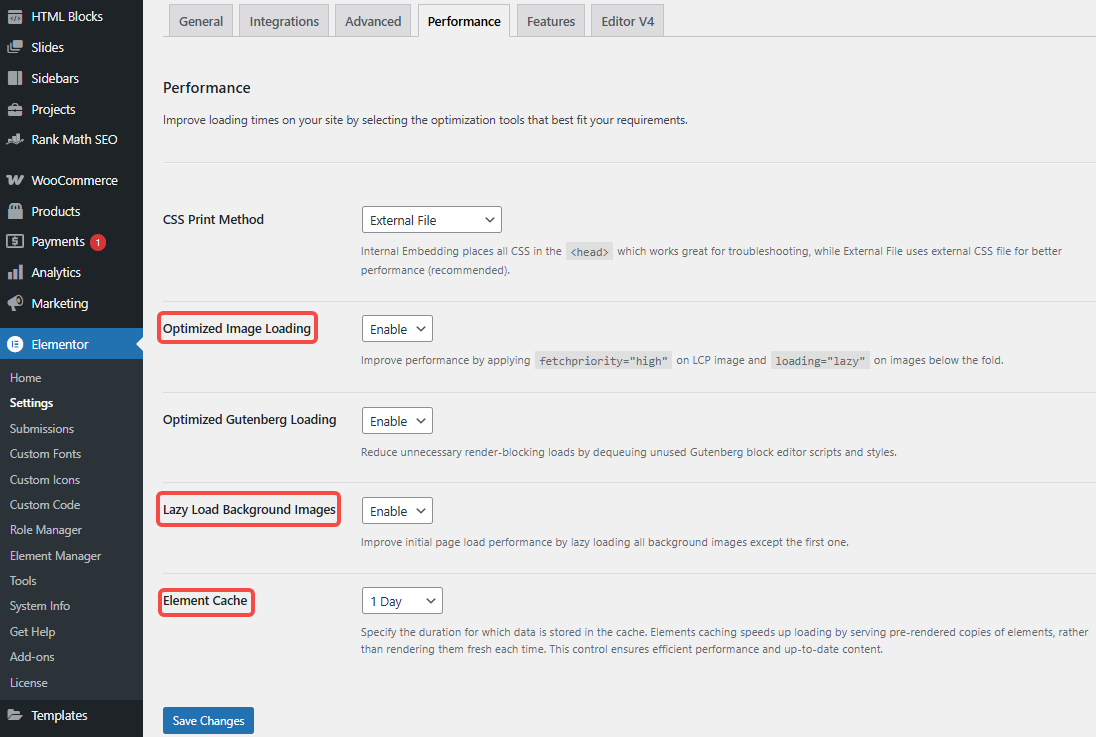Click the Sidebars menu icon
Image resolution: width=1096 pixels, height=737 pixels.
coord(15,78)
